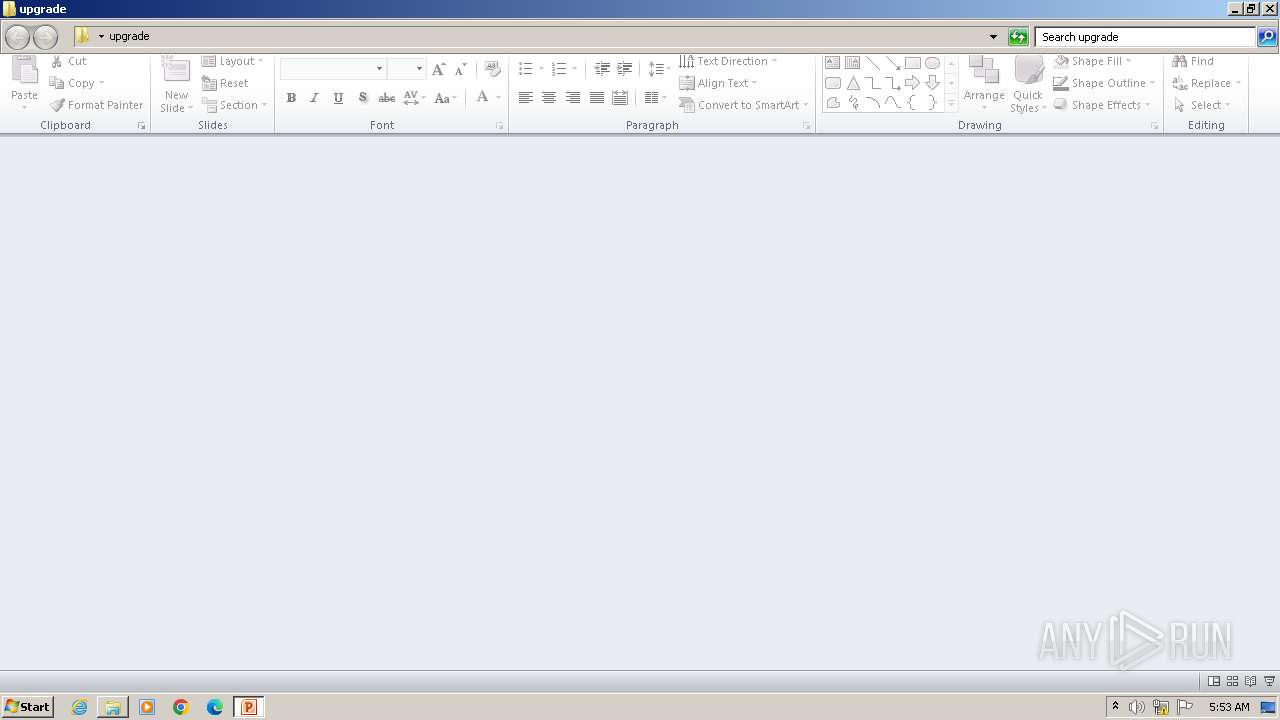Click the green refresh button by address bar

pyautogui.click(x=1018, y=37)
